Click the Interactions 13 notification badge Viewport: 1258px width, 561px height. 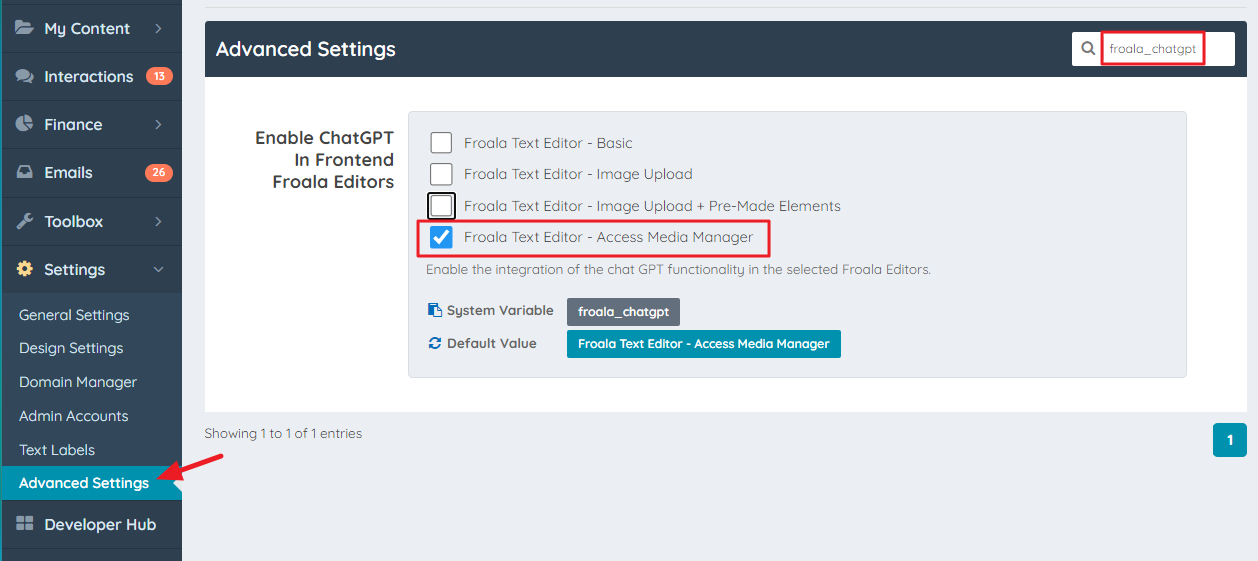[159, 76]
